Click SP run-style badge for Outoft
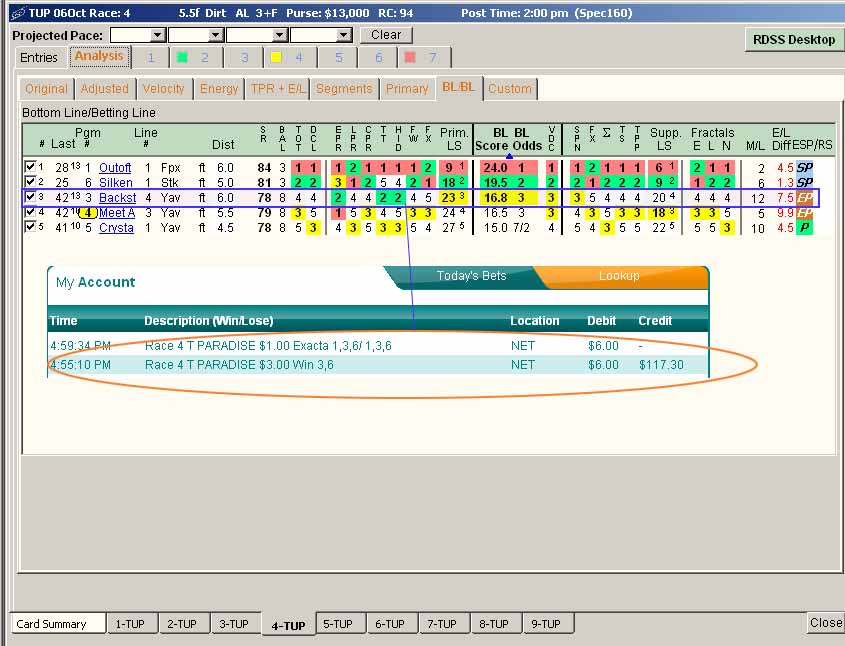845x646 pixels. pos(805,168)
